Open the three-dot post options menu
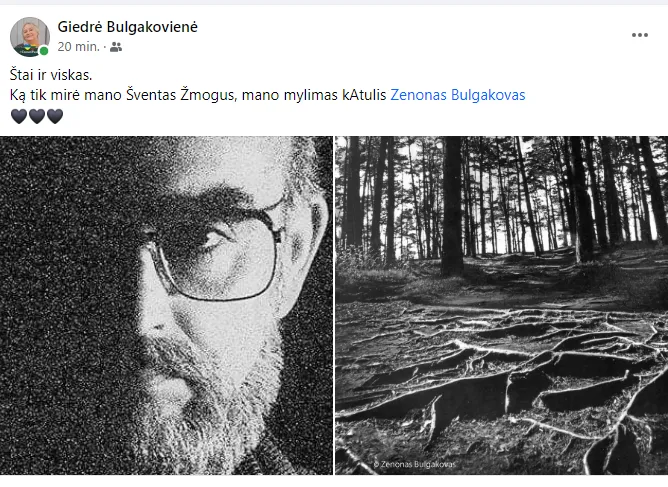Image resolution: width=668 pixels, height=487 pixels. point(639,35)
